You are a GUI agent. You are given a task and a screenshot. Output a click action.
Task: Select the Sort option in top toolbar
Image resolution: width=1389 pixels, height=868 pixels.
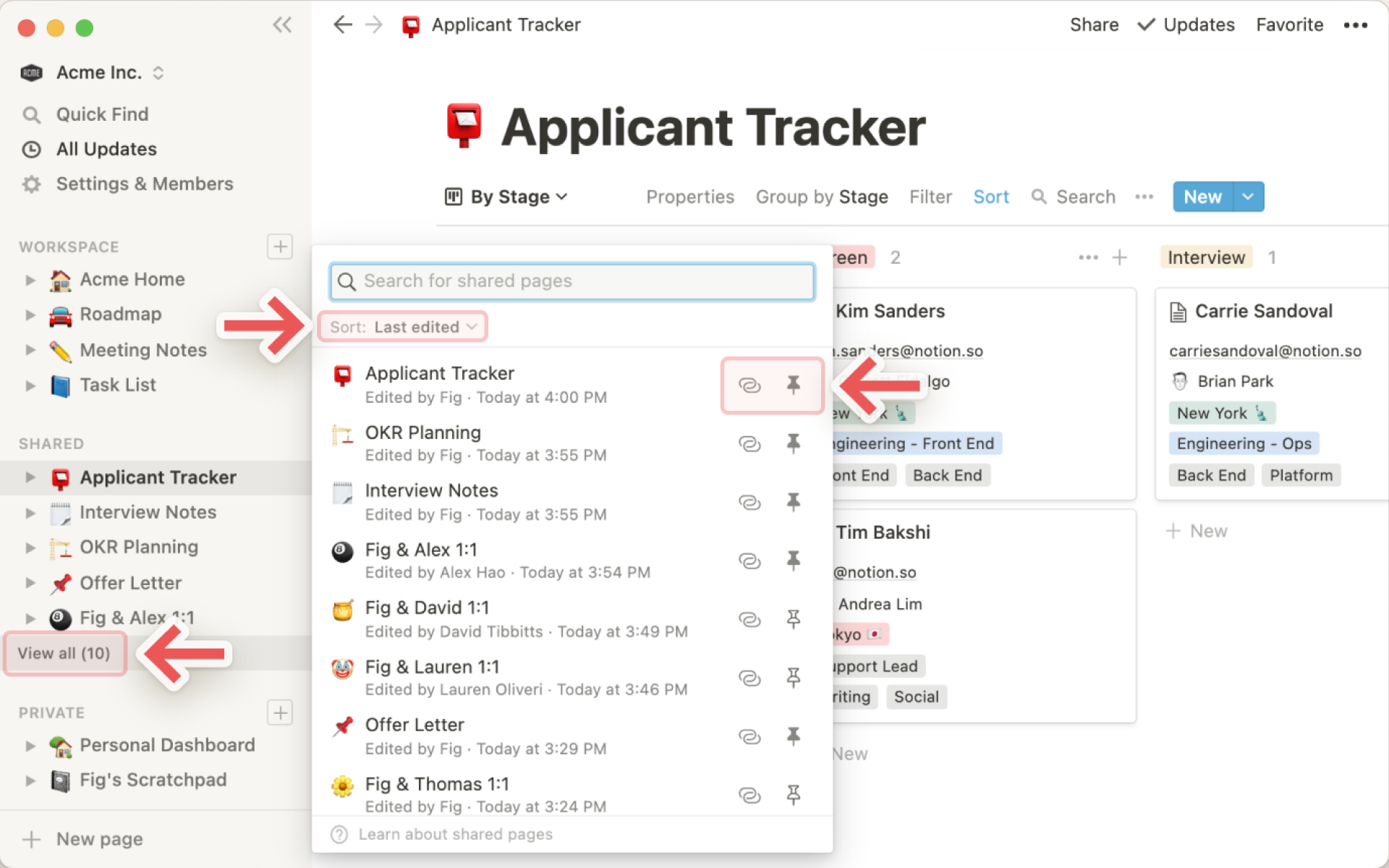click(990, 196)
